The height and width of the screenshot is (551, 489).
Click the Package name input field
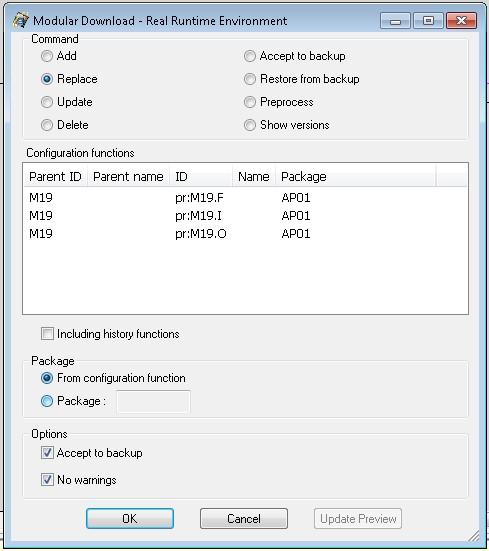[x=154, y=401]
